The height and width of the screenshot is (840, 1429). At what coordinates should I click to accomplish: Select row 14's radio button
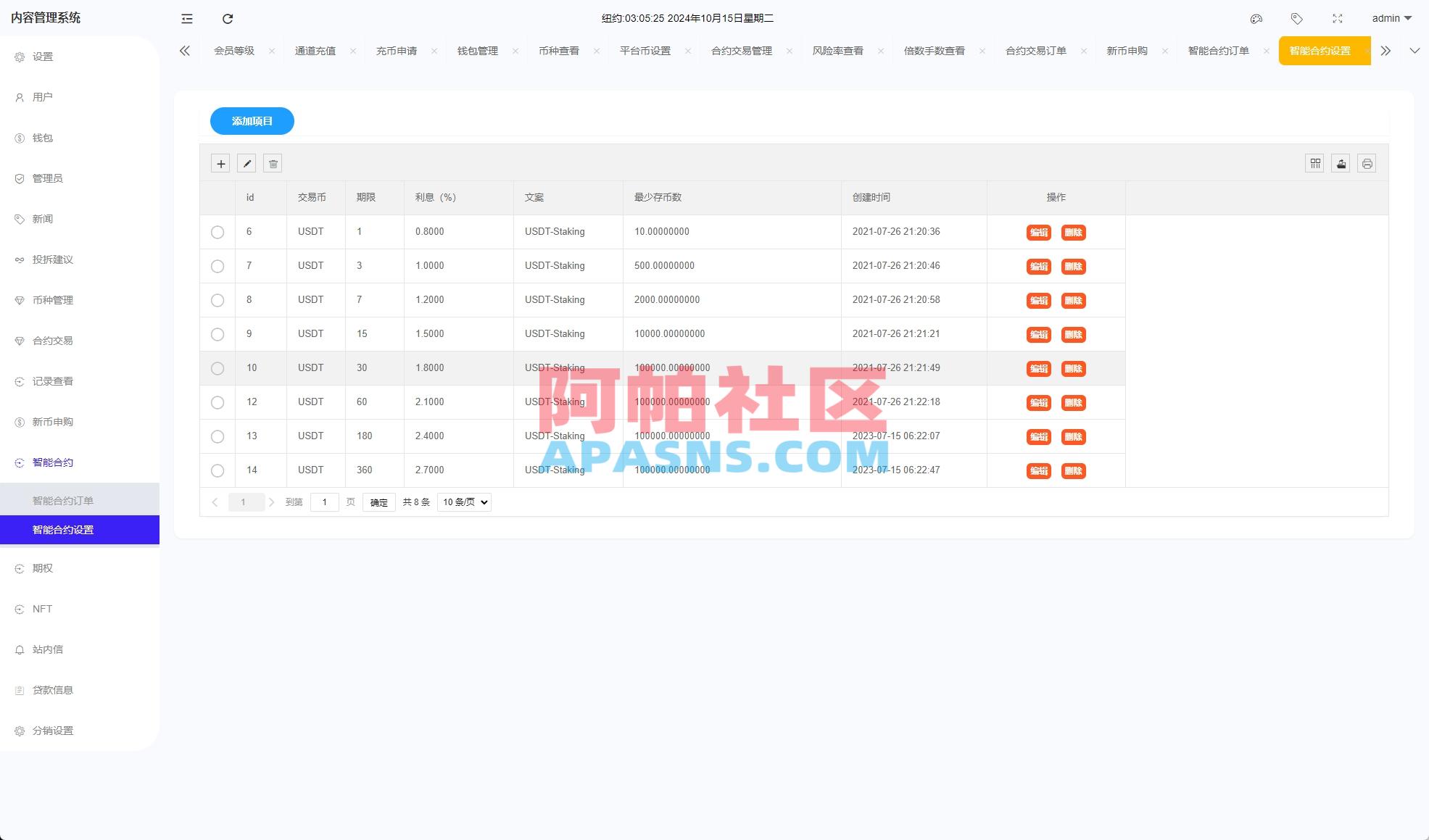[217, 470]
